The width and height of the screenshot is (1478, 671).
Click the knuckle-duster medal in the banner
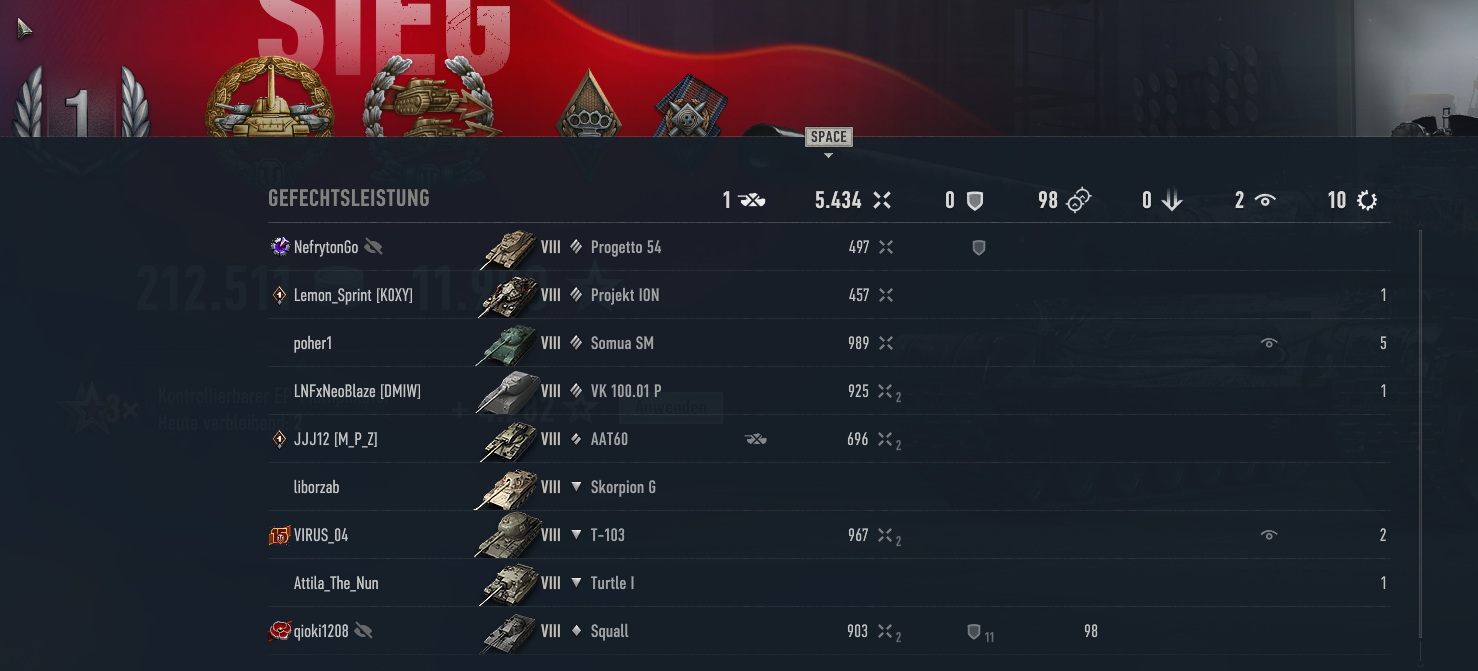(589, 104)
